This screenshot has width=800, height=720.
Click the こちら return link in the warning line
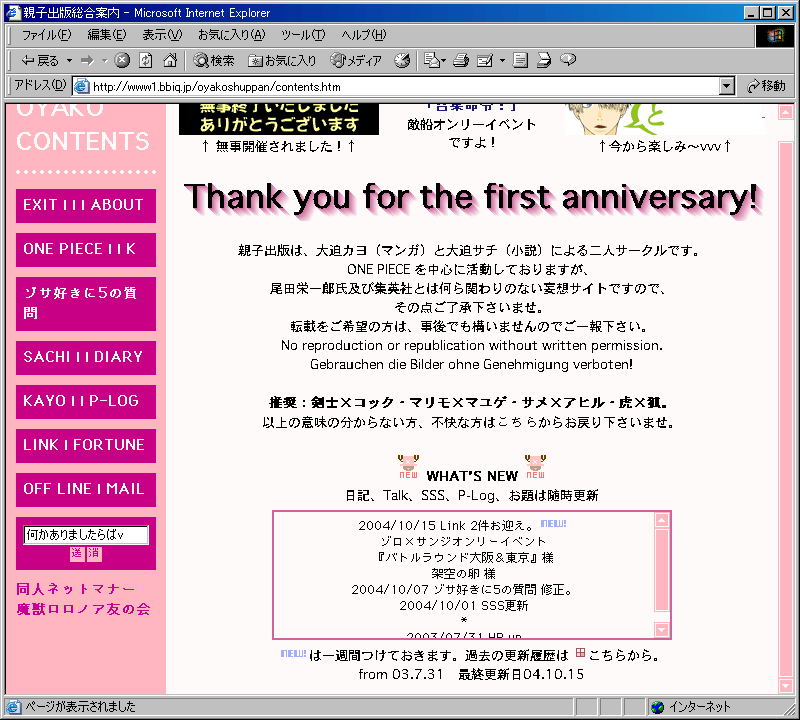(x=516, y=423)
